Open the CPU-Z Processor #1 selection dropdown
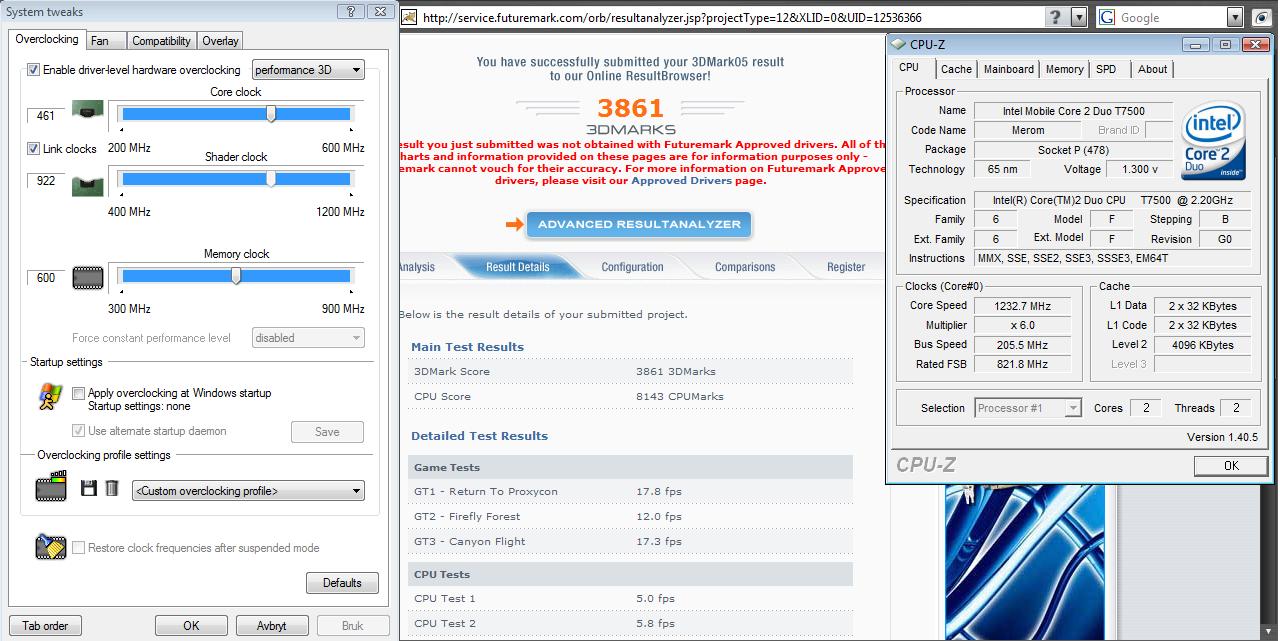The width and height of the screenshot is (1280, 641). [x=1028, y=408]
